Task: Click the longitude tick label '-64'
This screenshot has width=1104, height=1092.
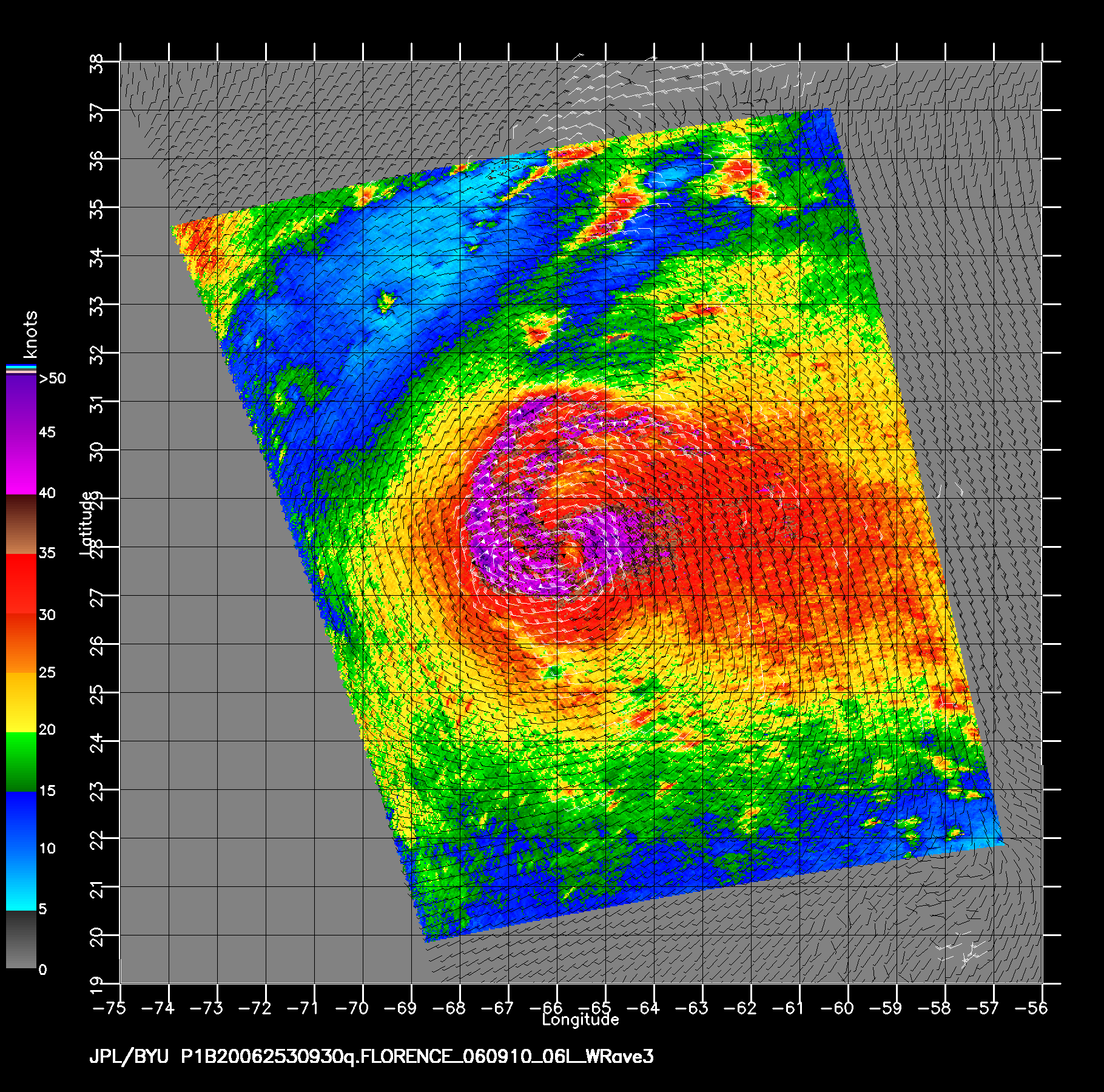Action: [x=643, y=1008]
